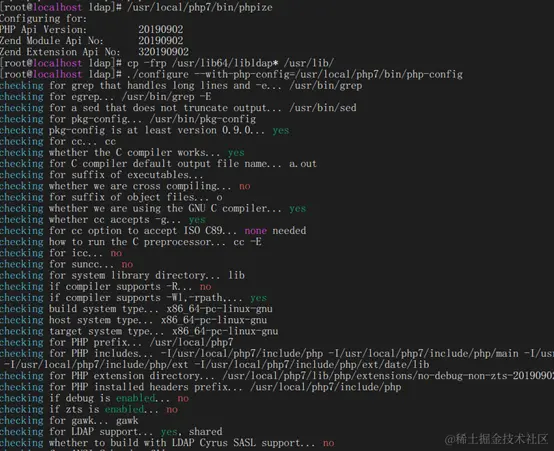554x451 pixels.
Task: Click red no after checking for icc
Action: [x=116, y=253]
